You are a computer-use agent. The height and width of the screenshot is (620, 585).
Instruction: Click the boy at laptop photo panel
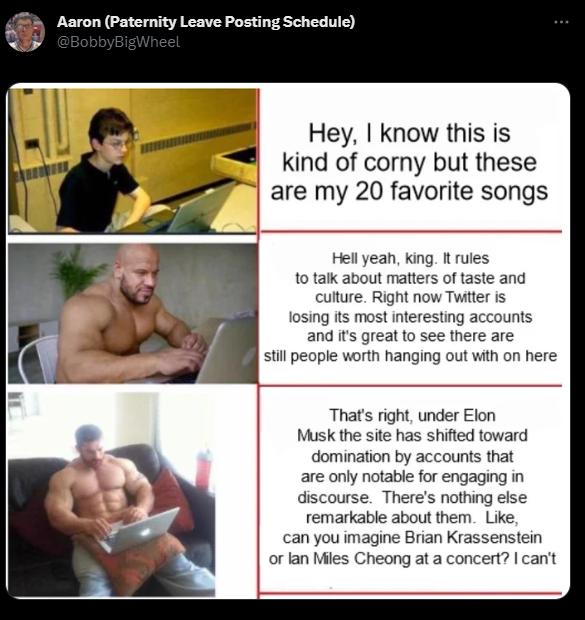click(133, 161)
